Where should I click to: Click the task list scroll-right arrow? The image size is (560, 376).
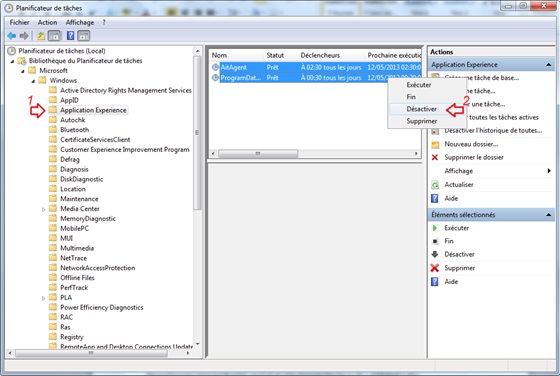click(416, 154)
